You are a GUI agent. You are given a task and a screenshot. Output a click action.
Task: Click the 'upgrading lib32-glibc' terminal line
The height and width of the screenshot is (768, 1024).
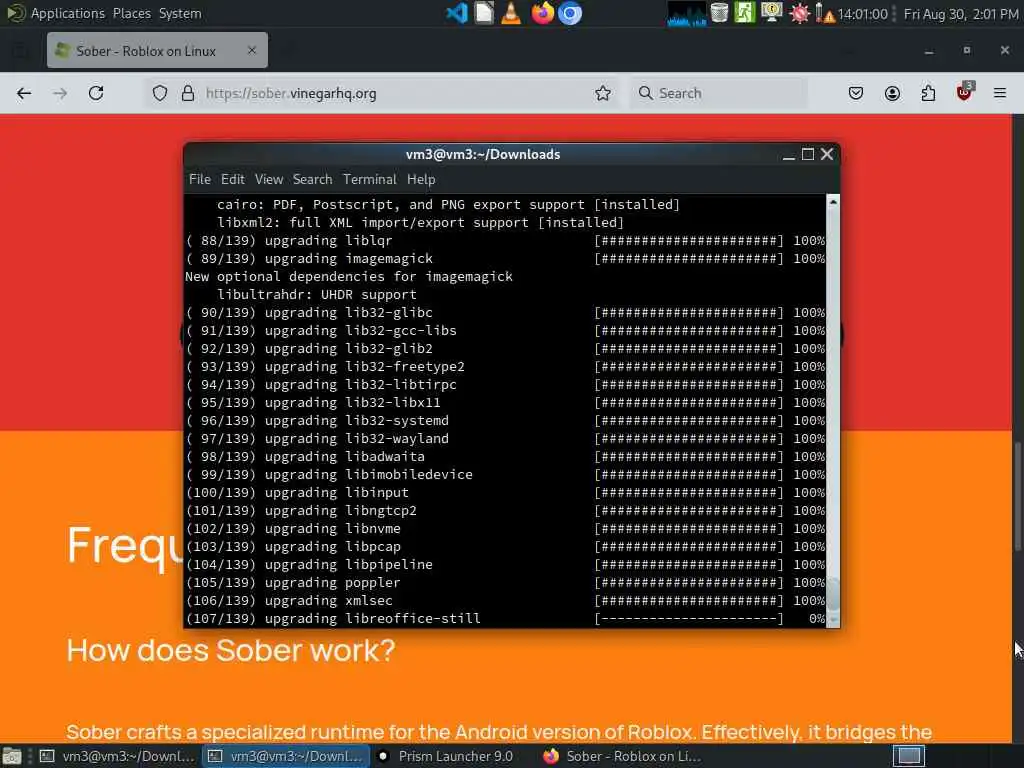[506, 313]
